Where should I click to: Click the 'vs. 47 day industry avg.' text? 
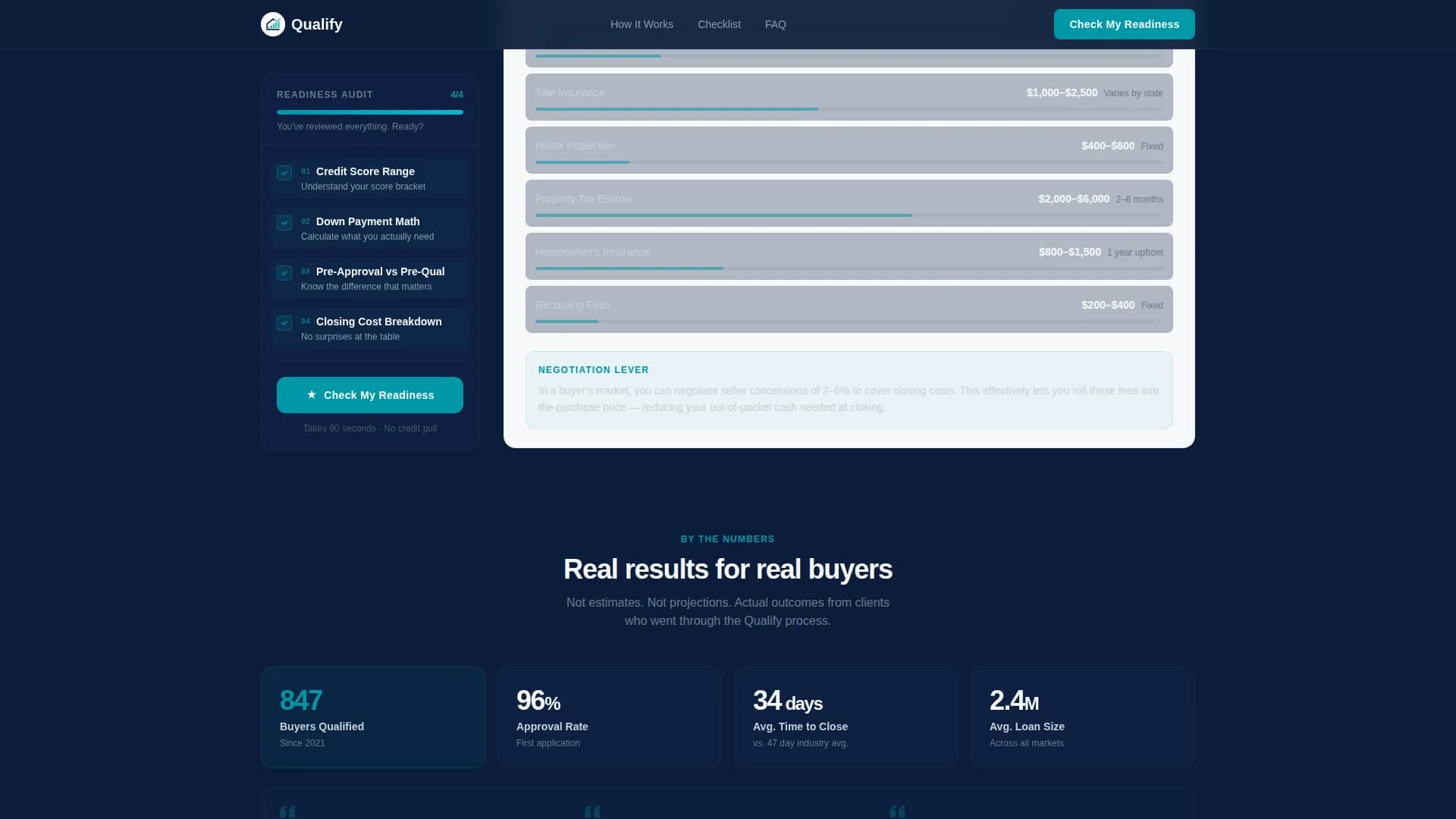point(800,743)
